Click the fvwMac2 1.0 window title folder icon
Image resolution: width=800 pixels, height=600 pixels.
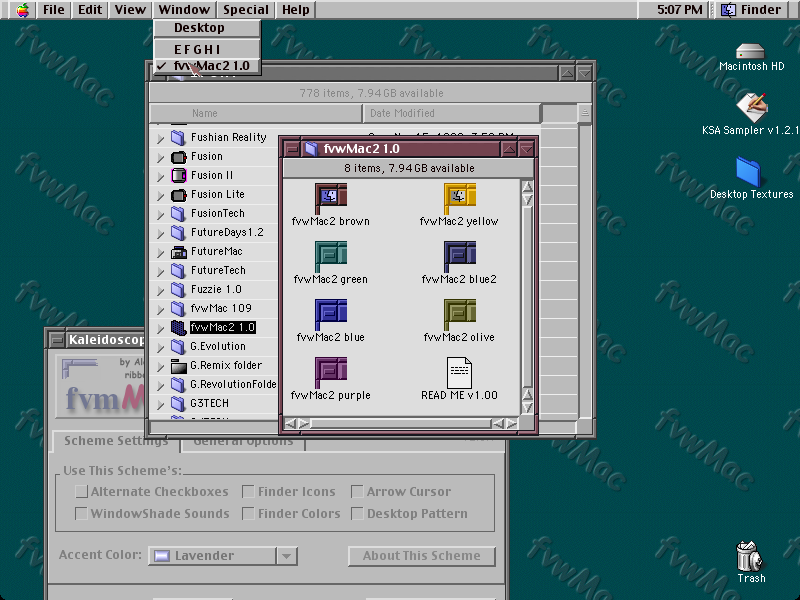point(311,149)
